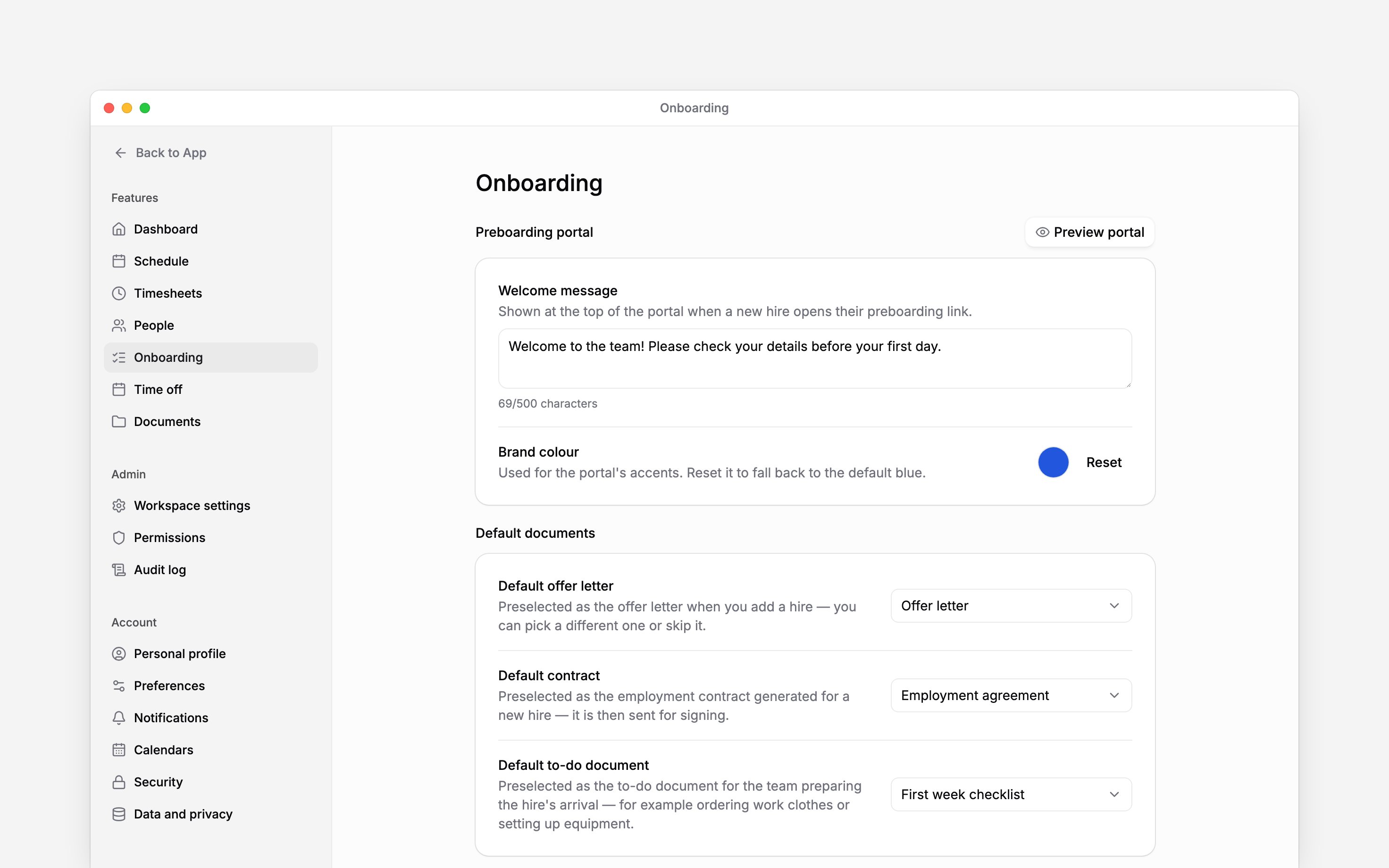The width and height of the screenshot is (1389, 868).
Task: Click the Personal profile avatar icon
Action: point(119,654)
